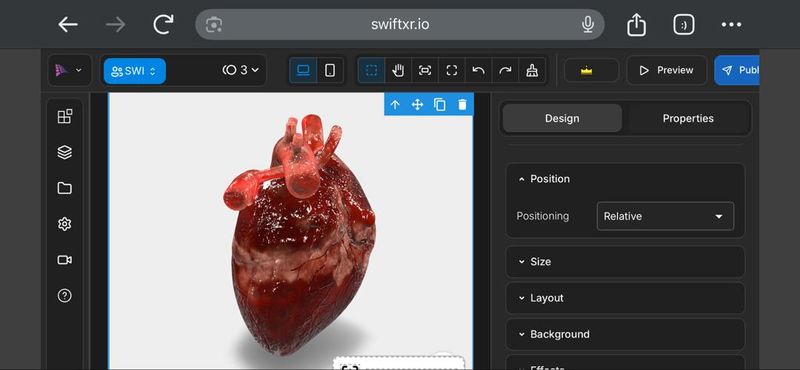Viewport: 800px width, 370px height.
Task: Switch to mobile viewport mode
Action: [330, 70]
